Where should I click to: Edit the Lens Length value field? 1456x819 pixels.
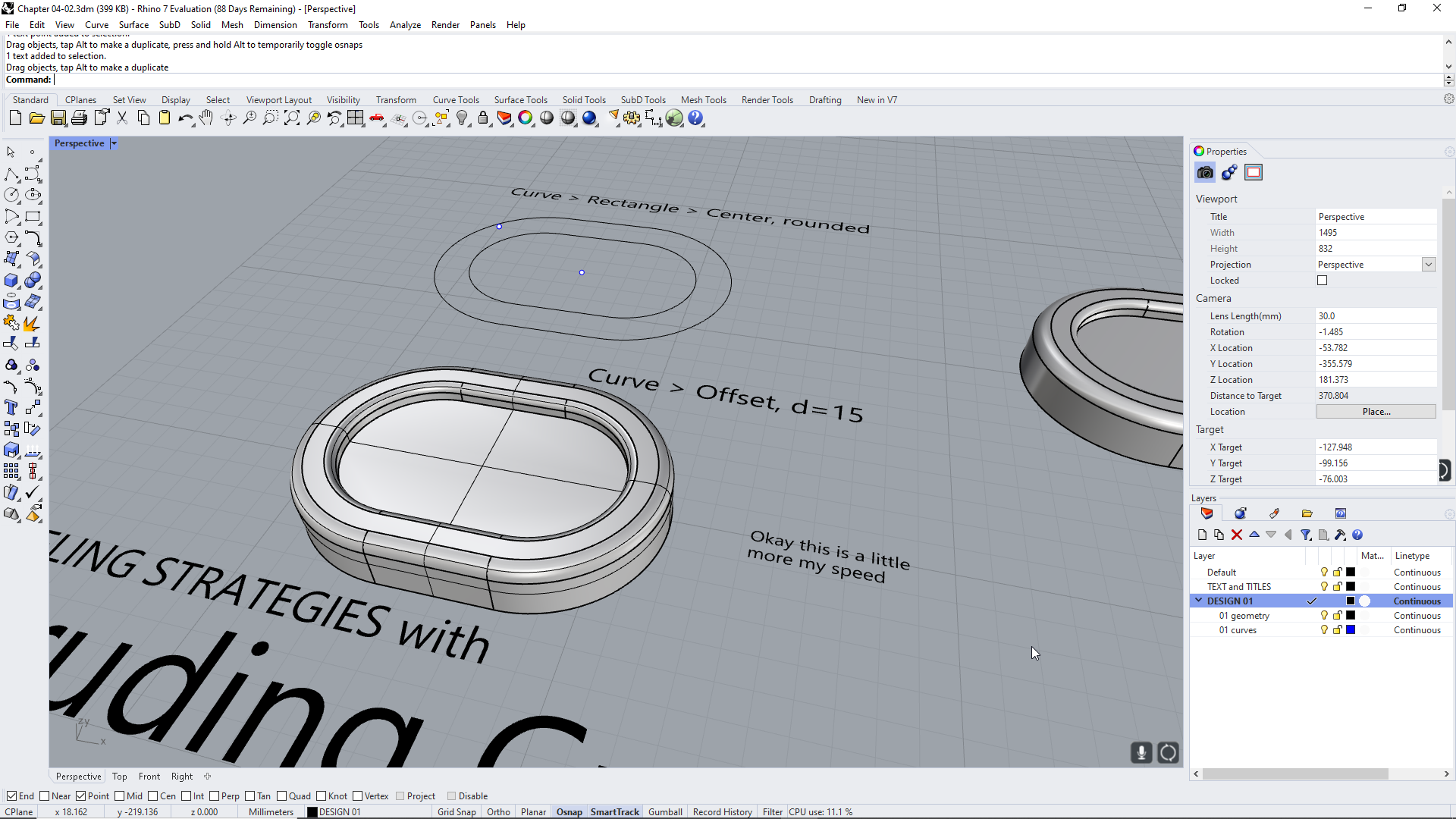1376,316
